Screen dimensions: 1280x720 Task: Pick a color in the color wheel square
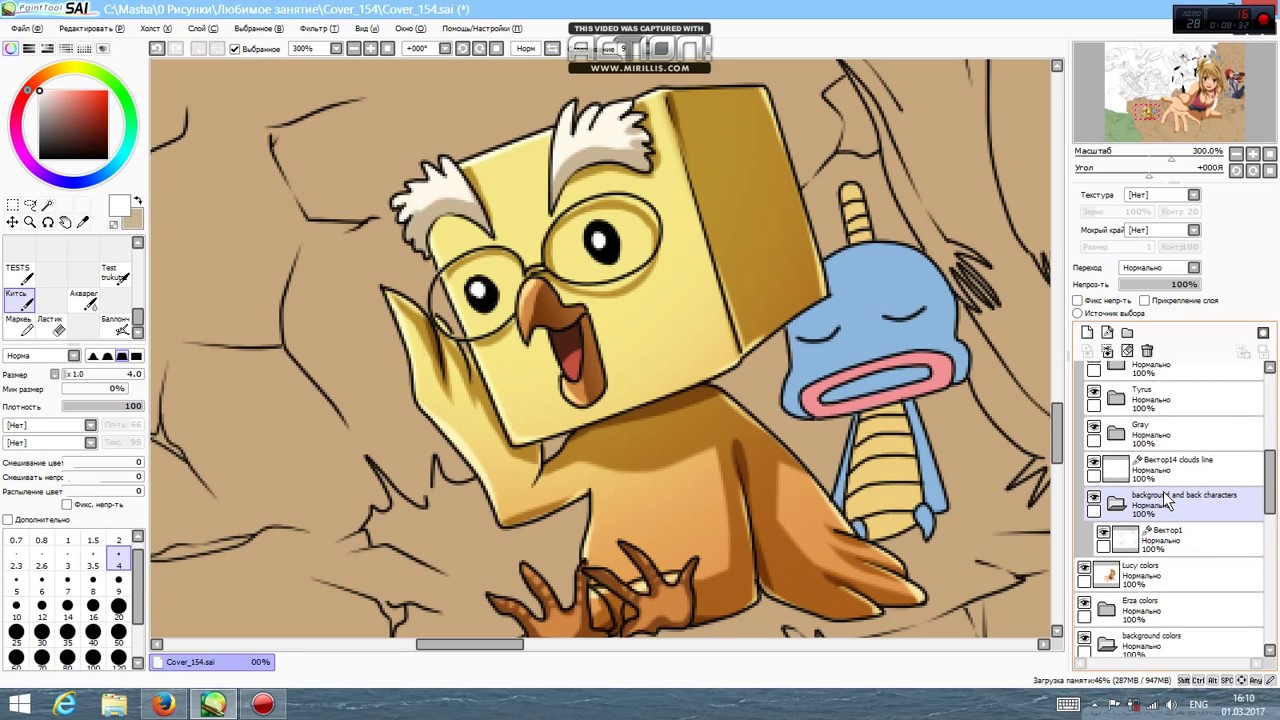point(73,125)
